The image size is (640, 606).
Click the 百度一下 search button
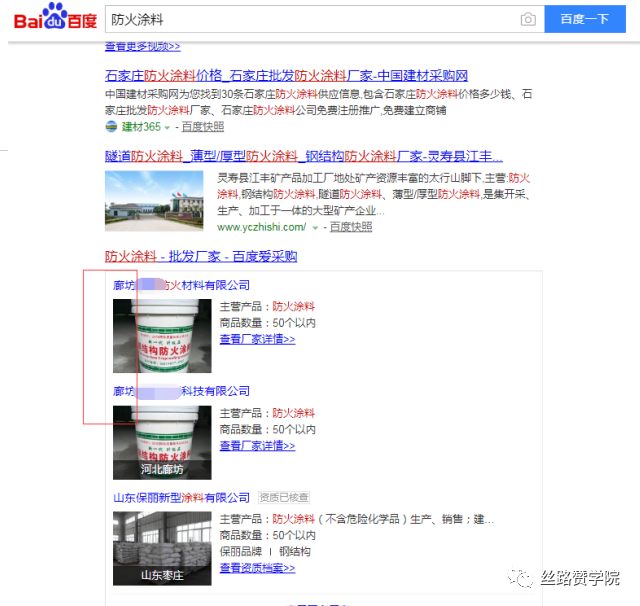click(584, 19)
